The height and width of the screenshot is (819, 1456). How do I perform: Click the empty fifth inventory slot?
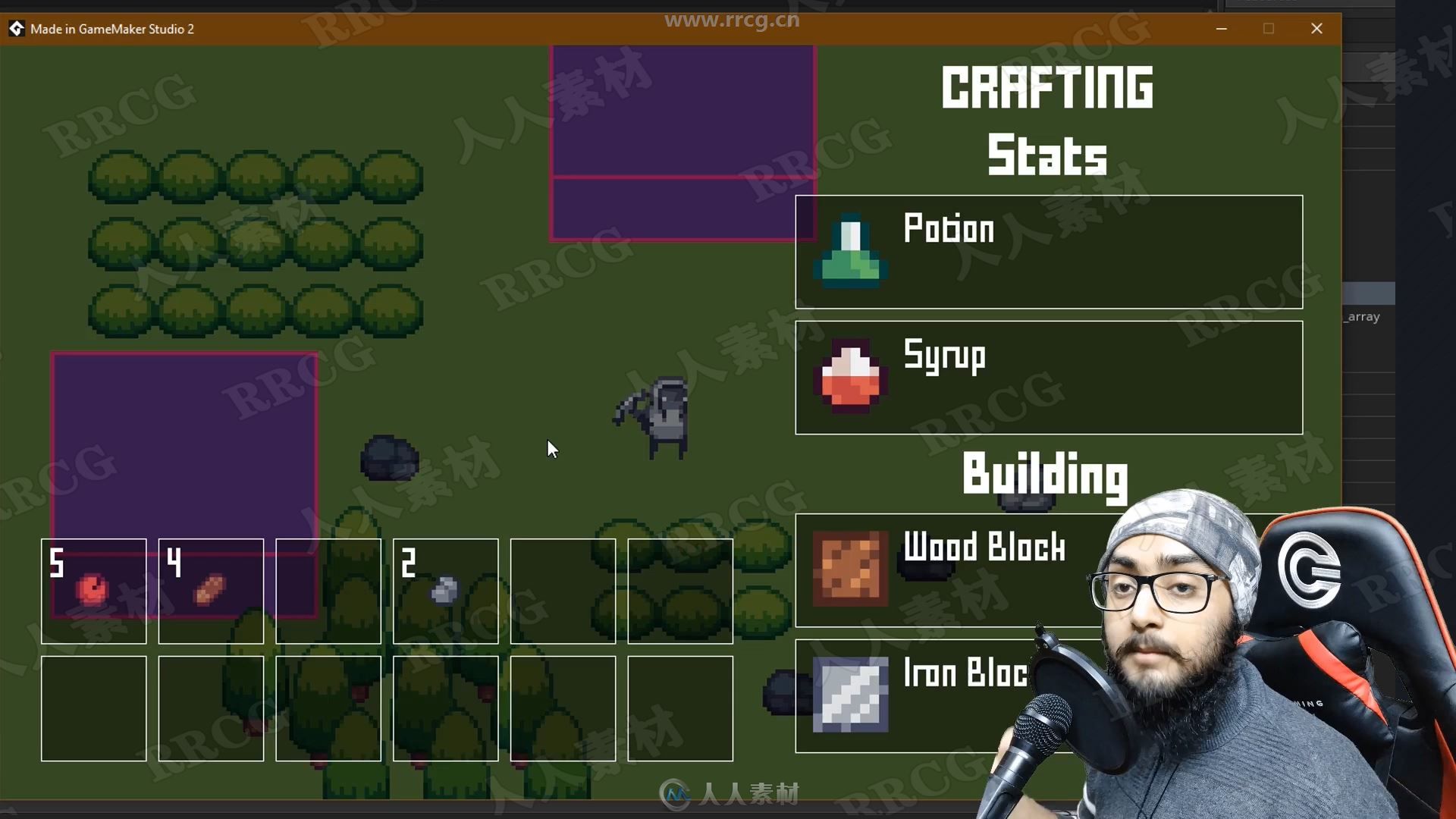click(x=562, y=591)
